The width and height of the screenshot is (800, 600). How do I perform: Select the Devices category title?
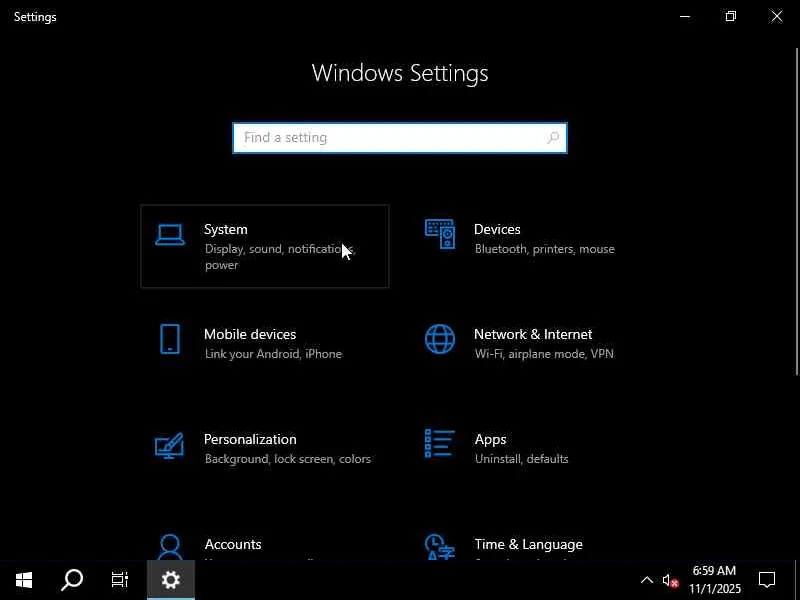(x=497, y=230)
